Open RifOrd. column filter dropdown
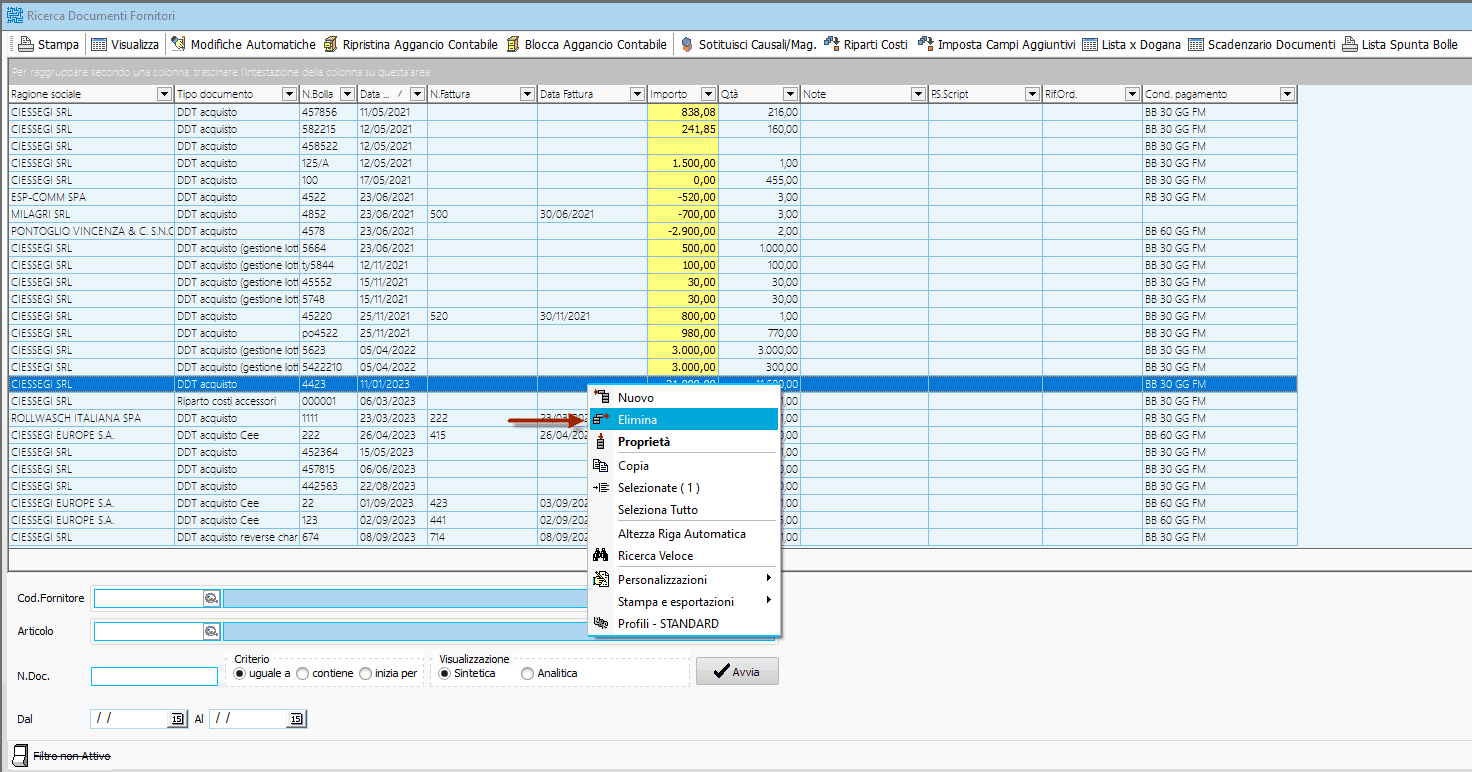 pos(1132,94)
